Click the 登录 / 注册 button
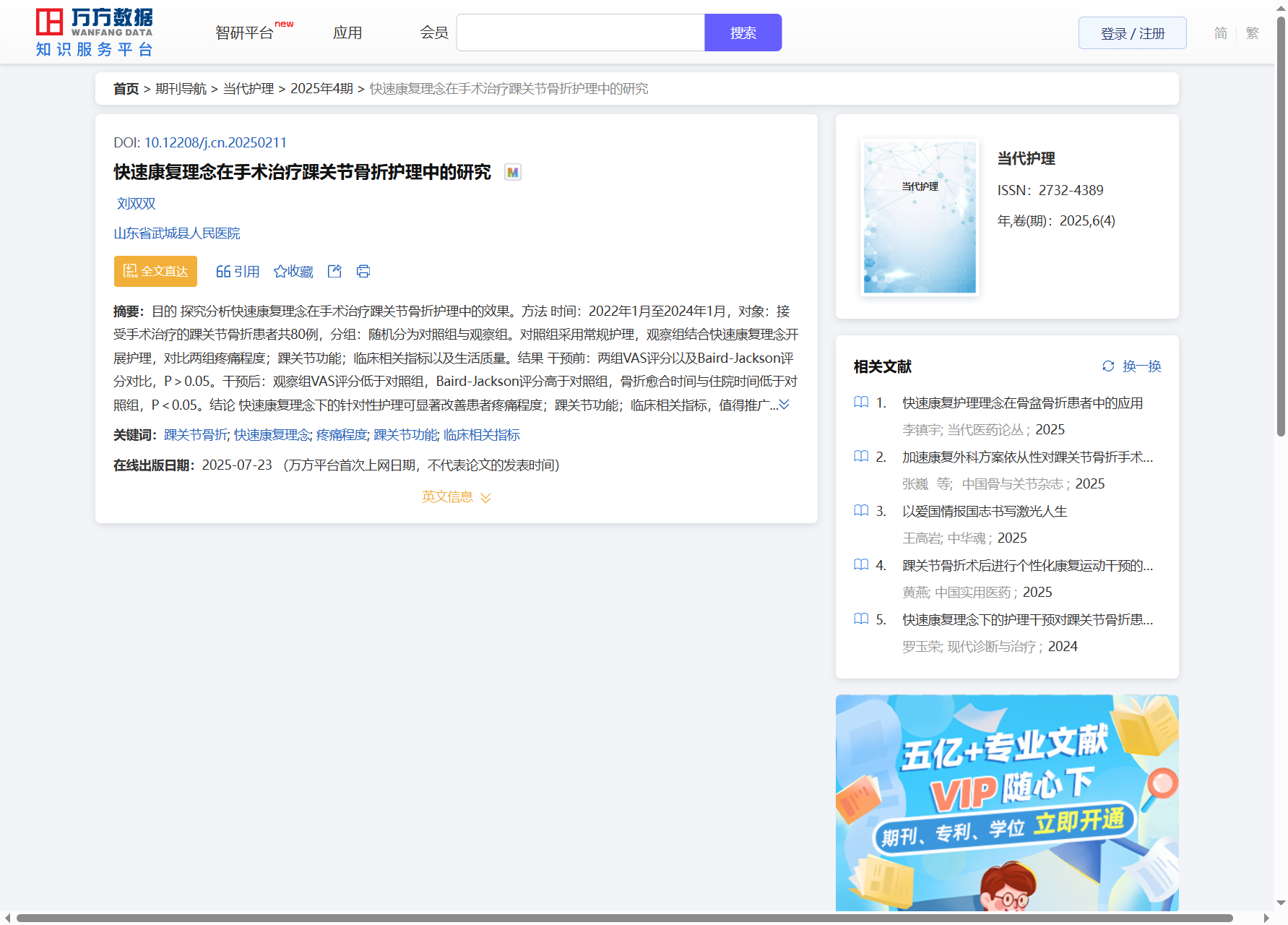This screenshot has height=925, width=1288. click(1133, 33)
